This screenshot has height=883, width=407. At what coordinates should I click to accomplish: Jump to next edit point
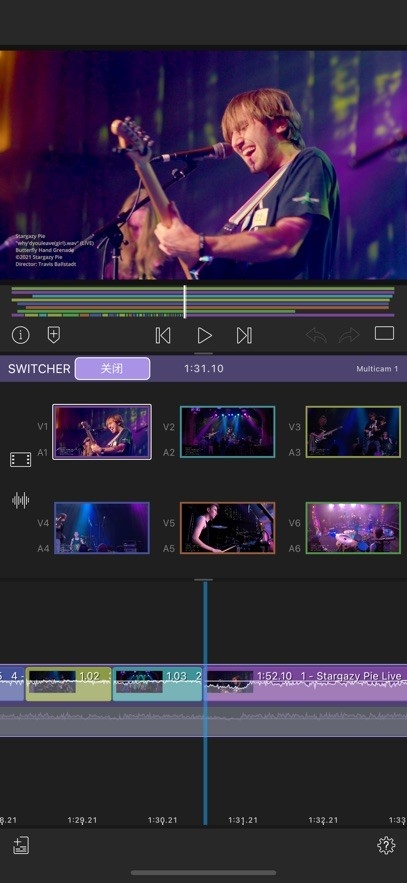244,336
